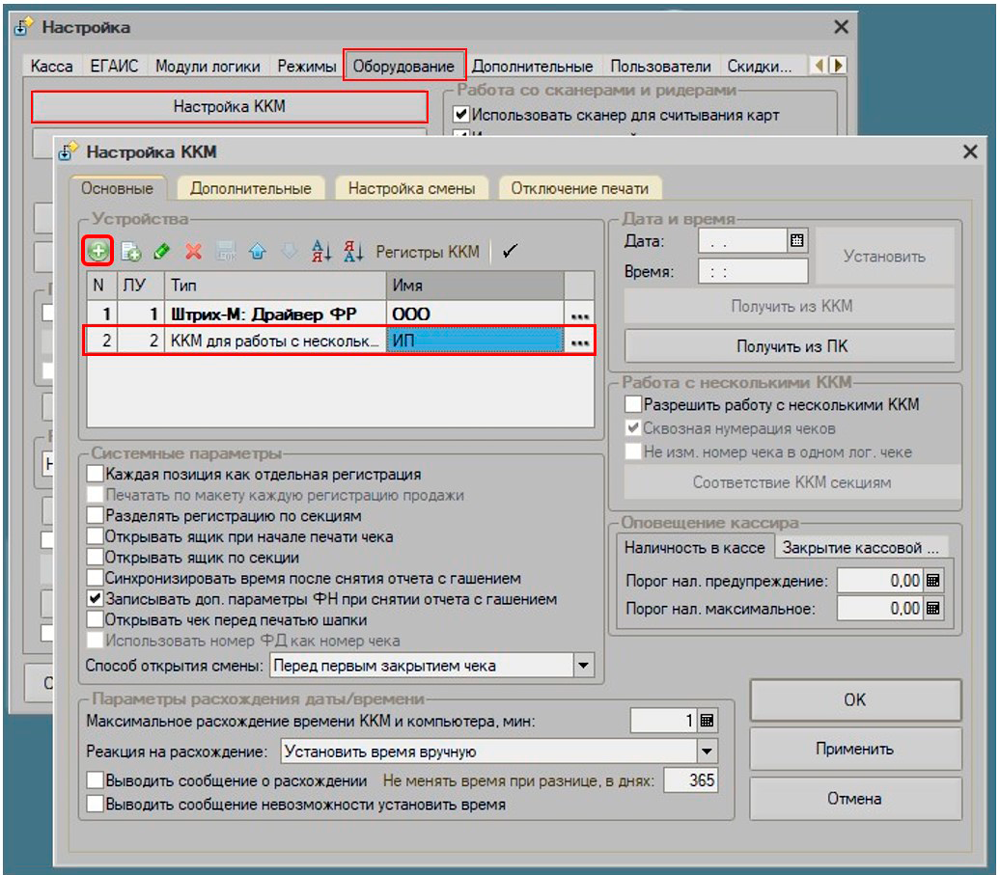Click the red X delete icon
Screen dimensions: 1000x875
[x=194, y=252]
